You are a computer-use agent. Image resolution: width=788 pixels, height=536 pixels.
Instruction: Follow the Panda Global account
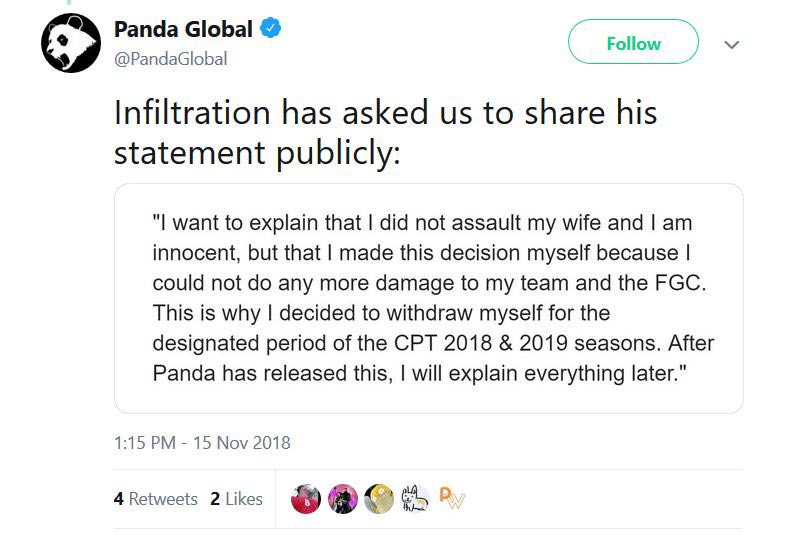click(633, 44)
